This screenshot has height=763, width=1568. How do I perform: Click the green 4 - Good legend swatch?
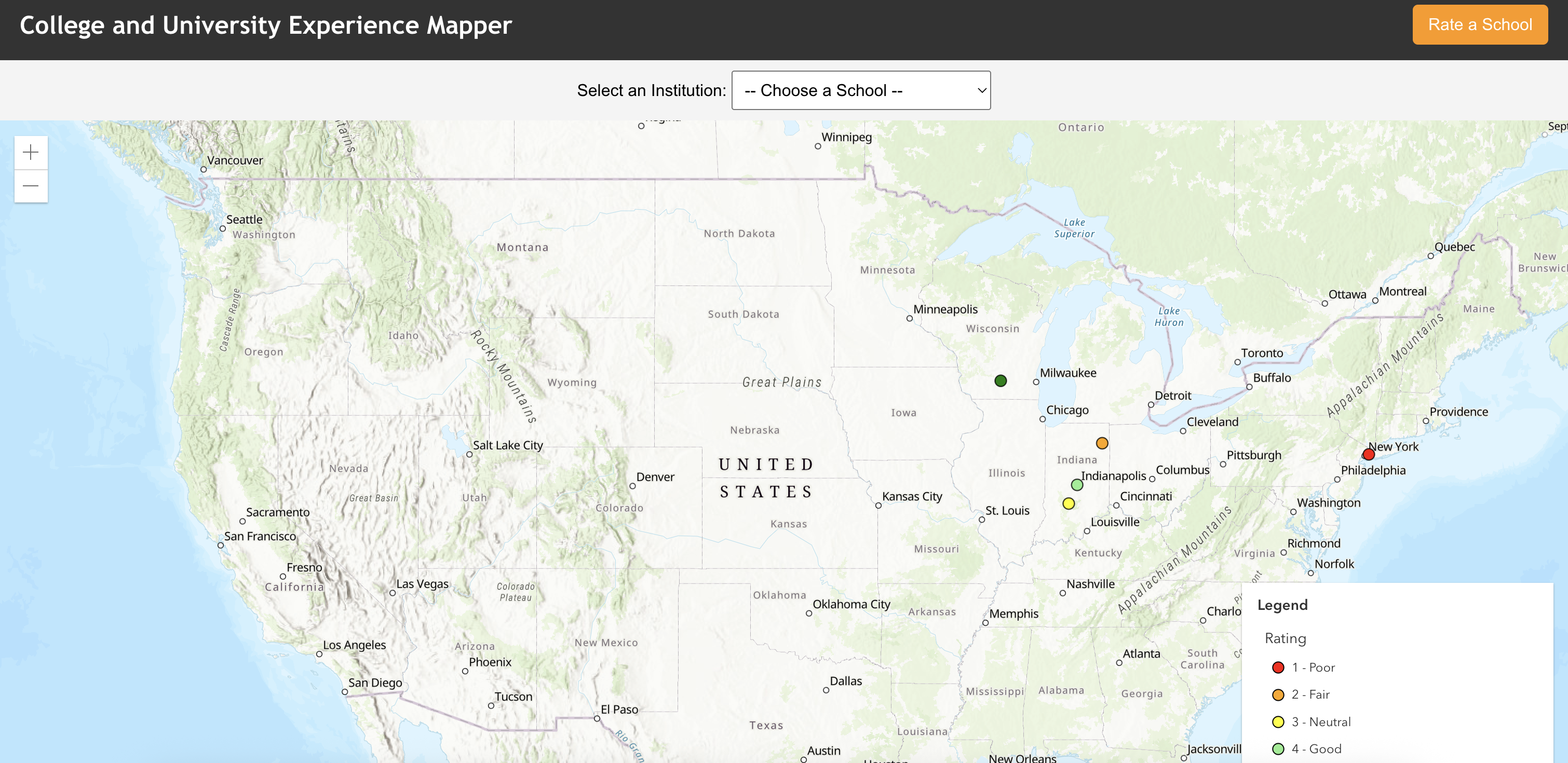point(1278,749)
